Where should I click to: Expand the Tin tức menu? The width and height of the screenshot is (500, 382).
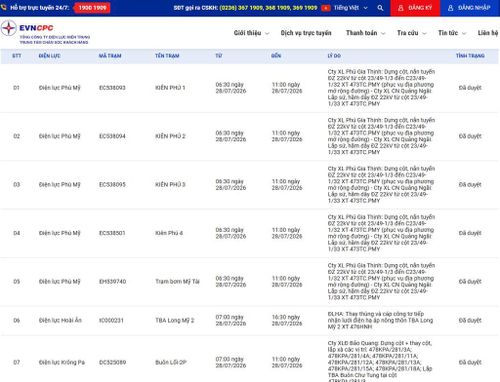click(452, 33)
